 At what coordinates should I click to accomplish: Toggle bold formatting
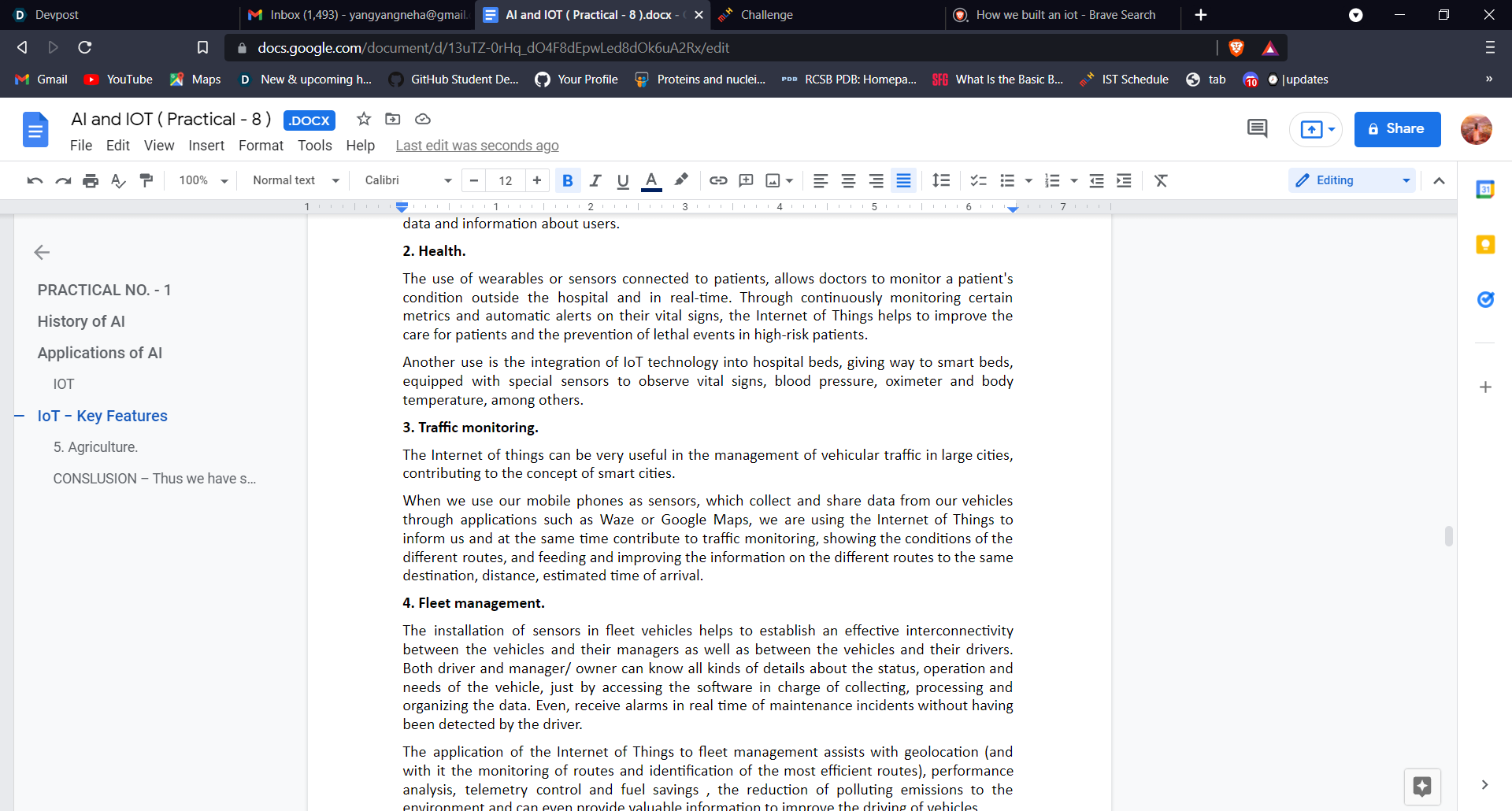(x=567, y=180)
